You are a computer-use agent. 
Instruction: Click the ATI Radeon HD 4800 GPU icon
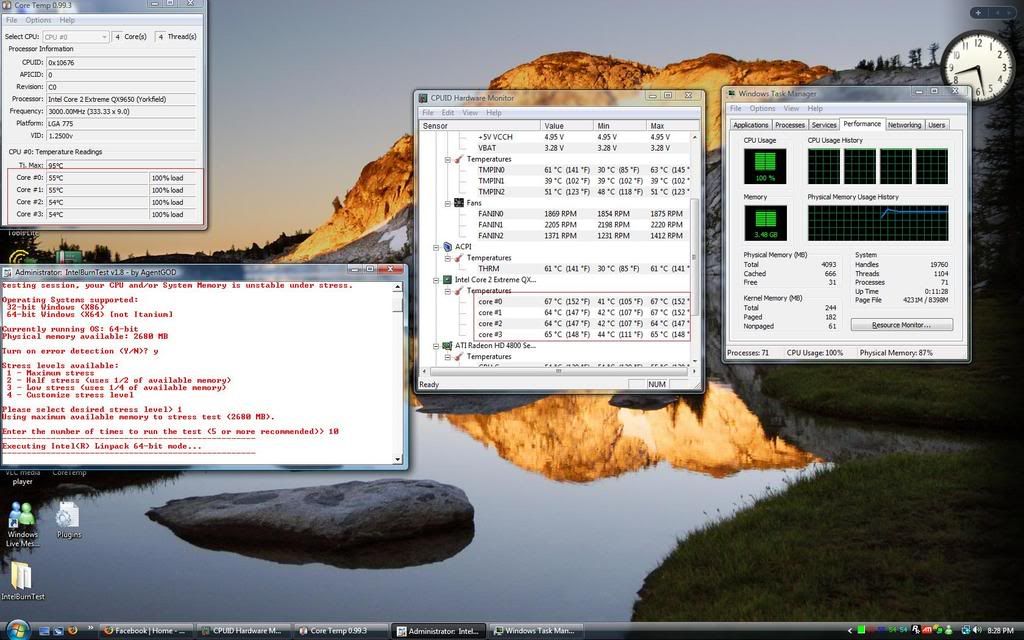(446, 346)
